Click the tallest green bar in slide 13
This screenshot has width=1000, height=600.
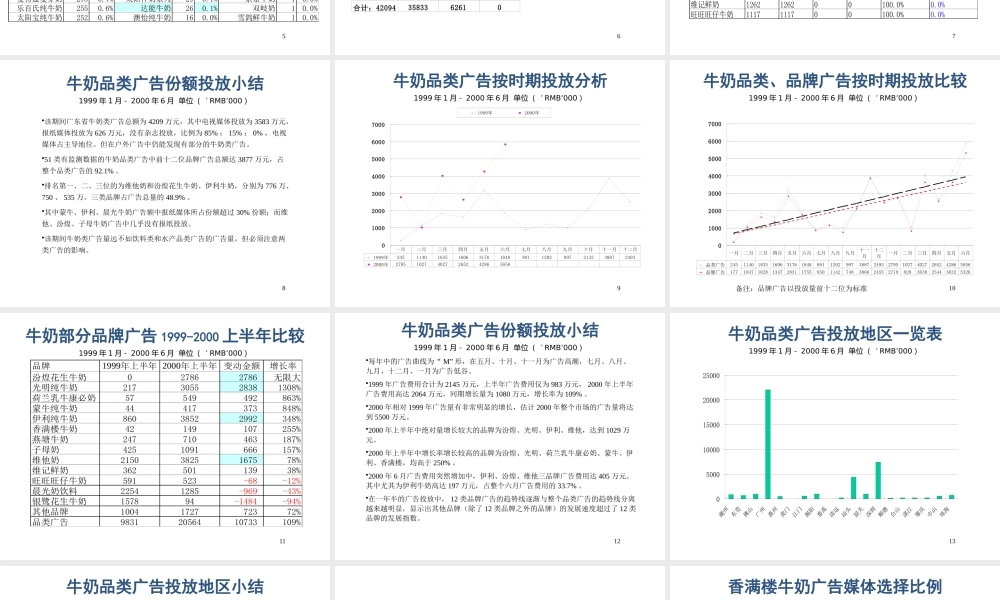coord(768,444)
